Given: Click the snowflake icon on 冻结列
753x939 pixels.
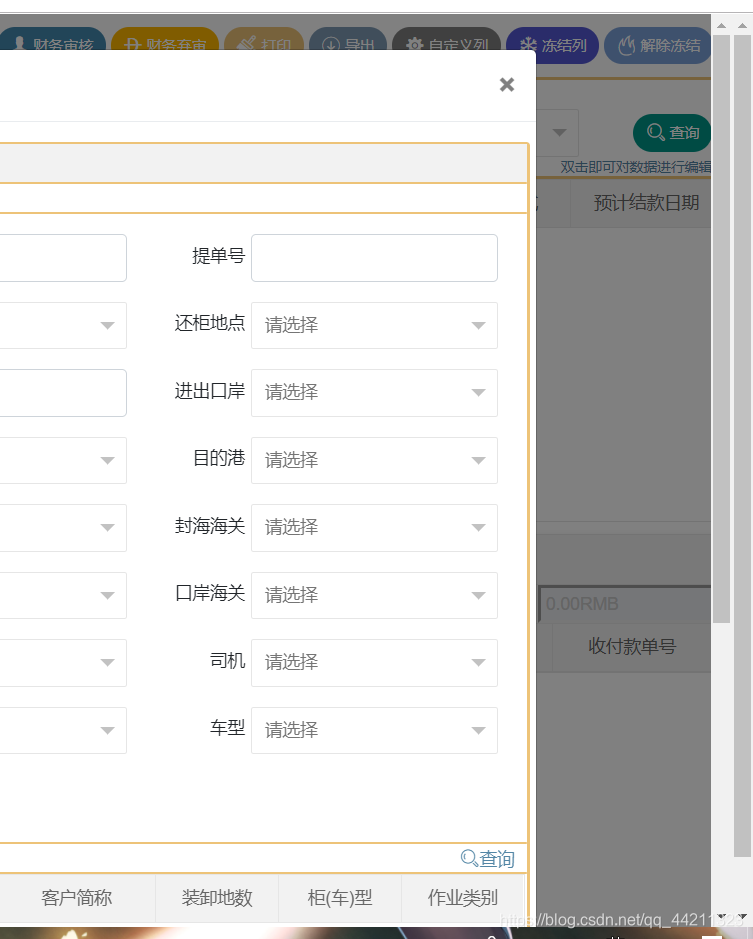Looking at the screenshot, I should (x=528, y=46).
